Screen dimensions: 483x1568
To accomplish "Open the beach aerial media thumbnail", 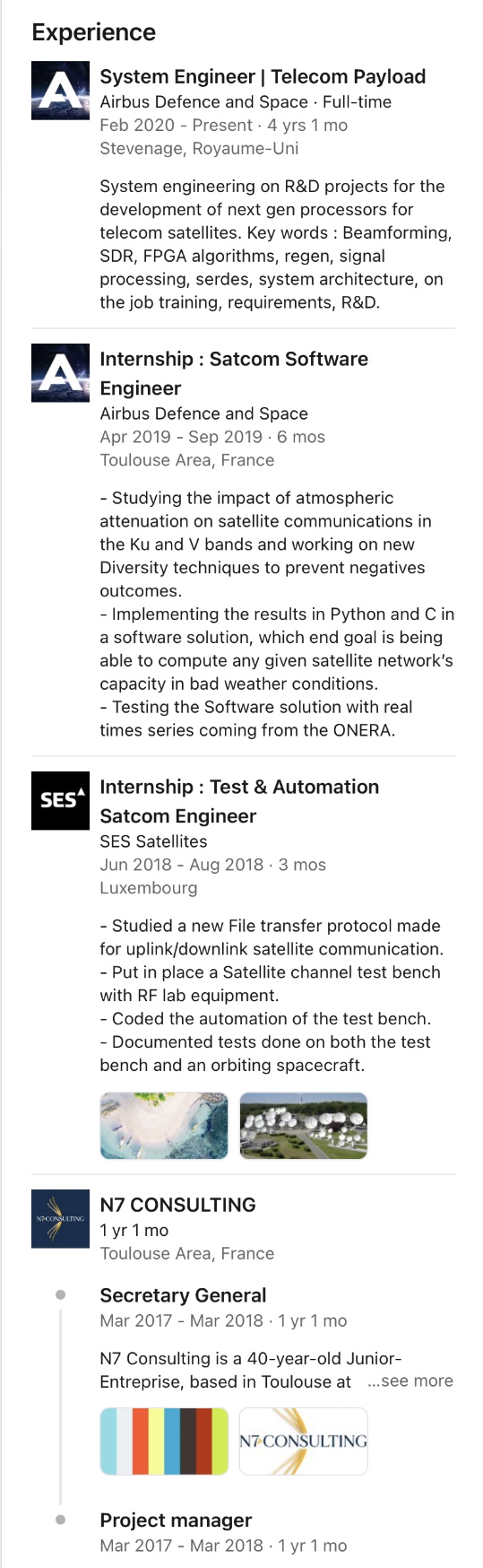I will click(x=164, y=1126).
